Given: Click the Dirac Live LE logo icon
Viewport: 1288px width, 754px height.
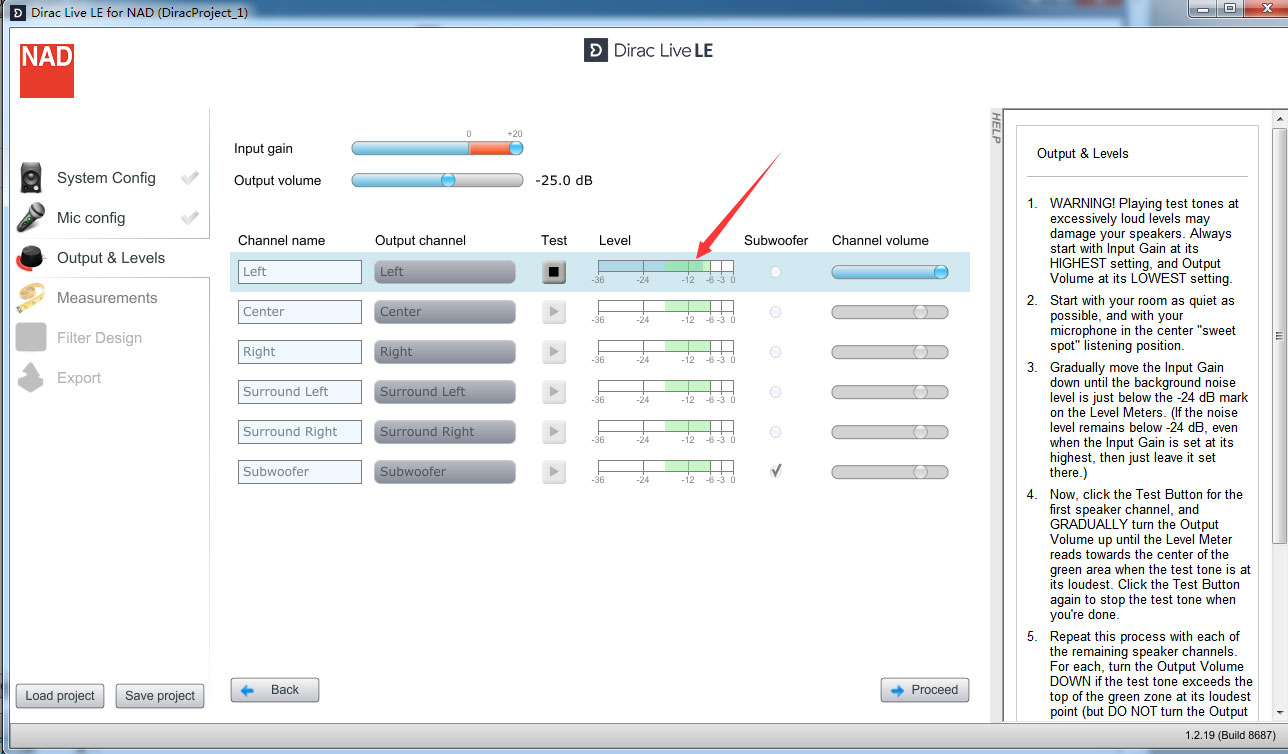Looking at the screenshot, I should 595,50.
